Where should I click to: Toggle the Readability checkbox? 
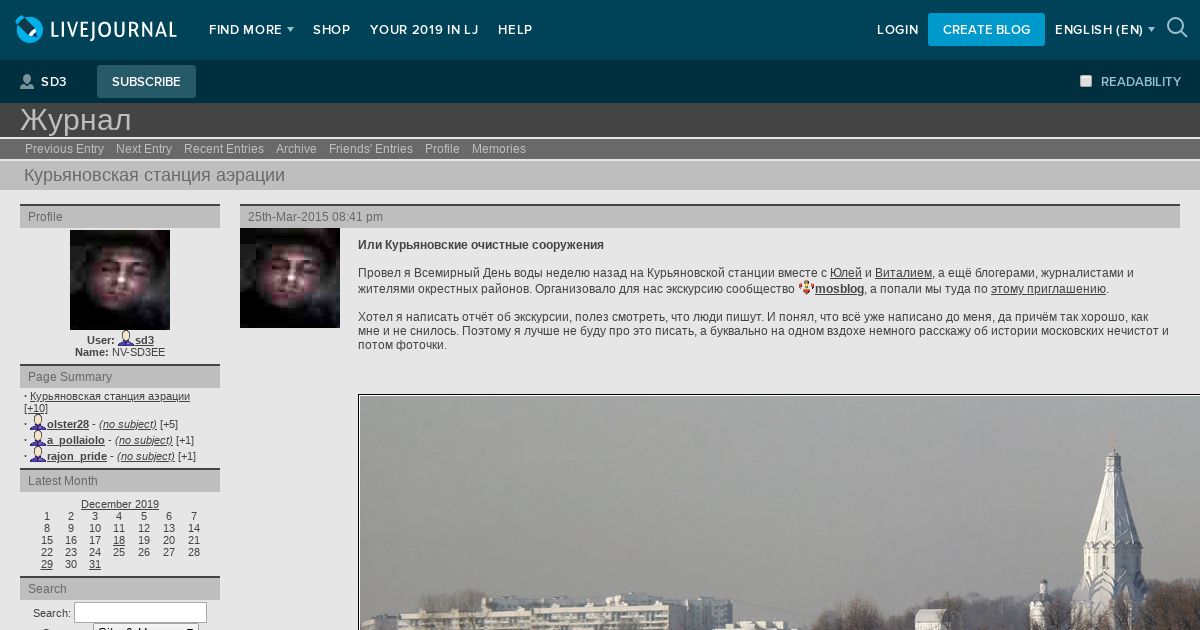1086,81
